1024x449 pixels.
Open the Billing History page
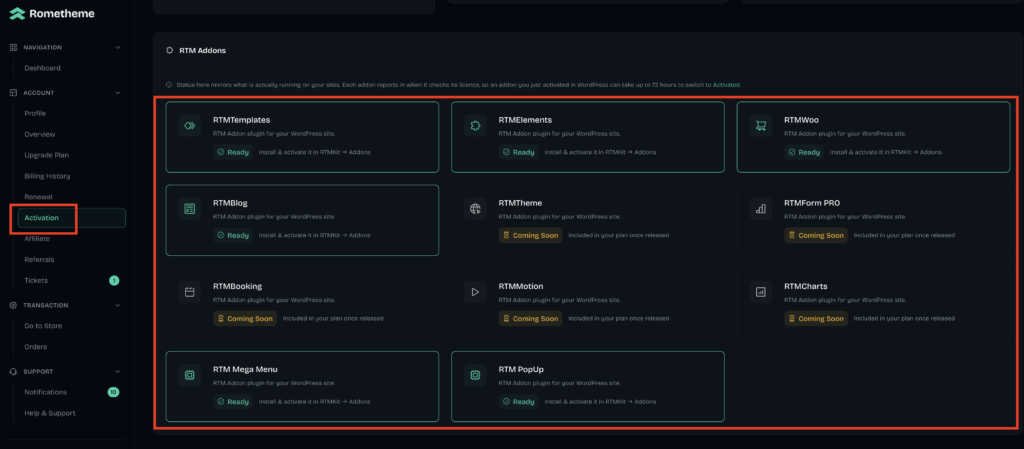click(x=47, y=176)
